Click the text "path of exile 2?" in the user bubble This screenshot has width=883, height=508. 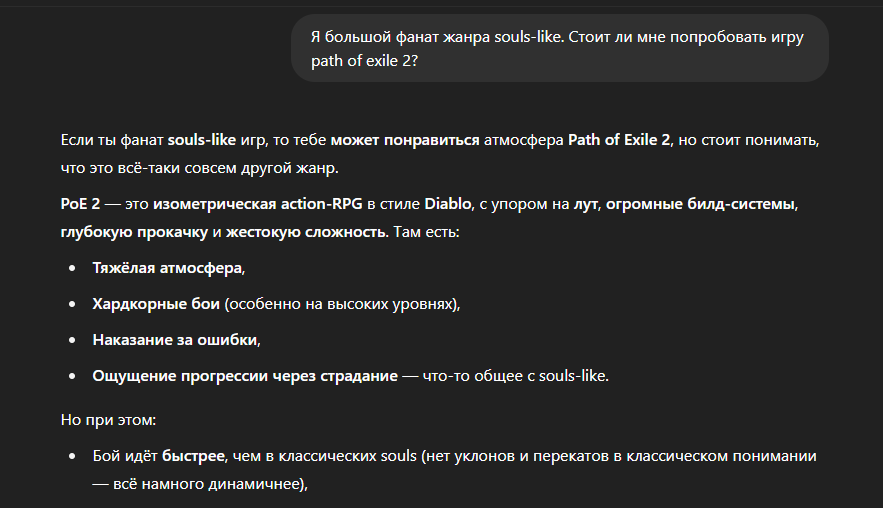(364, 61)
